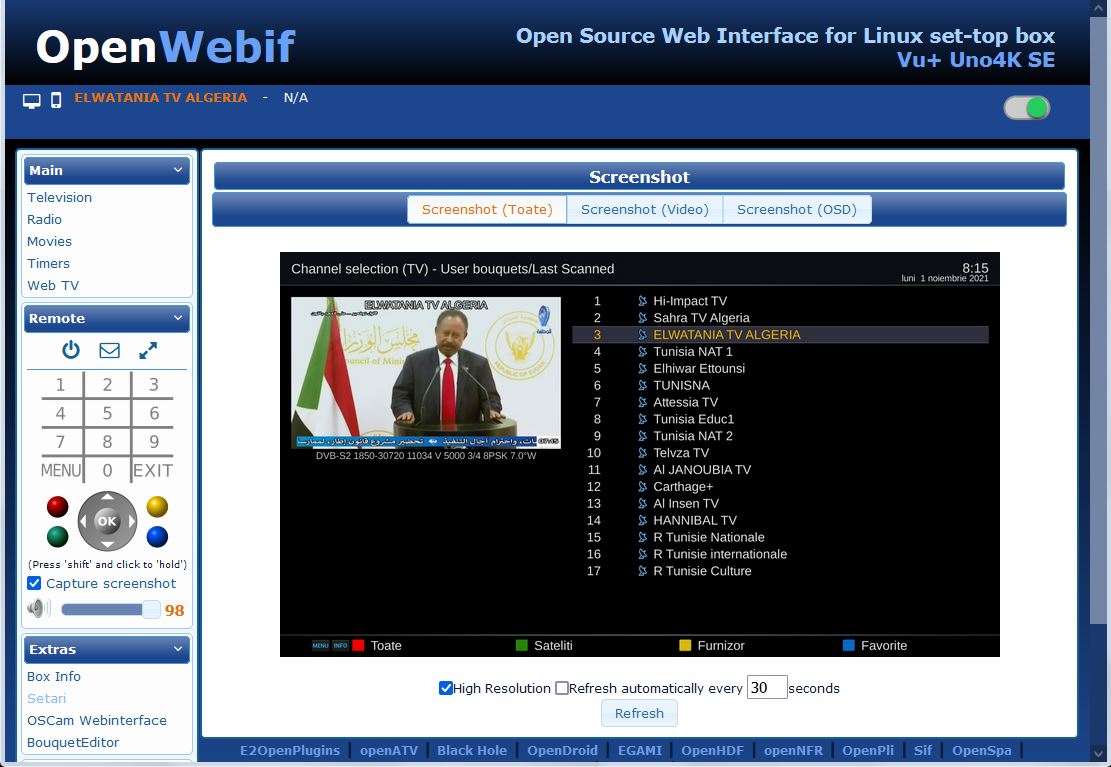Viewport: 1111px width, 767px height.
Task: Open Box Info in Extras
Action: point(54,676)
